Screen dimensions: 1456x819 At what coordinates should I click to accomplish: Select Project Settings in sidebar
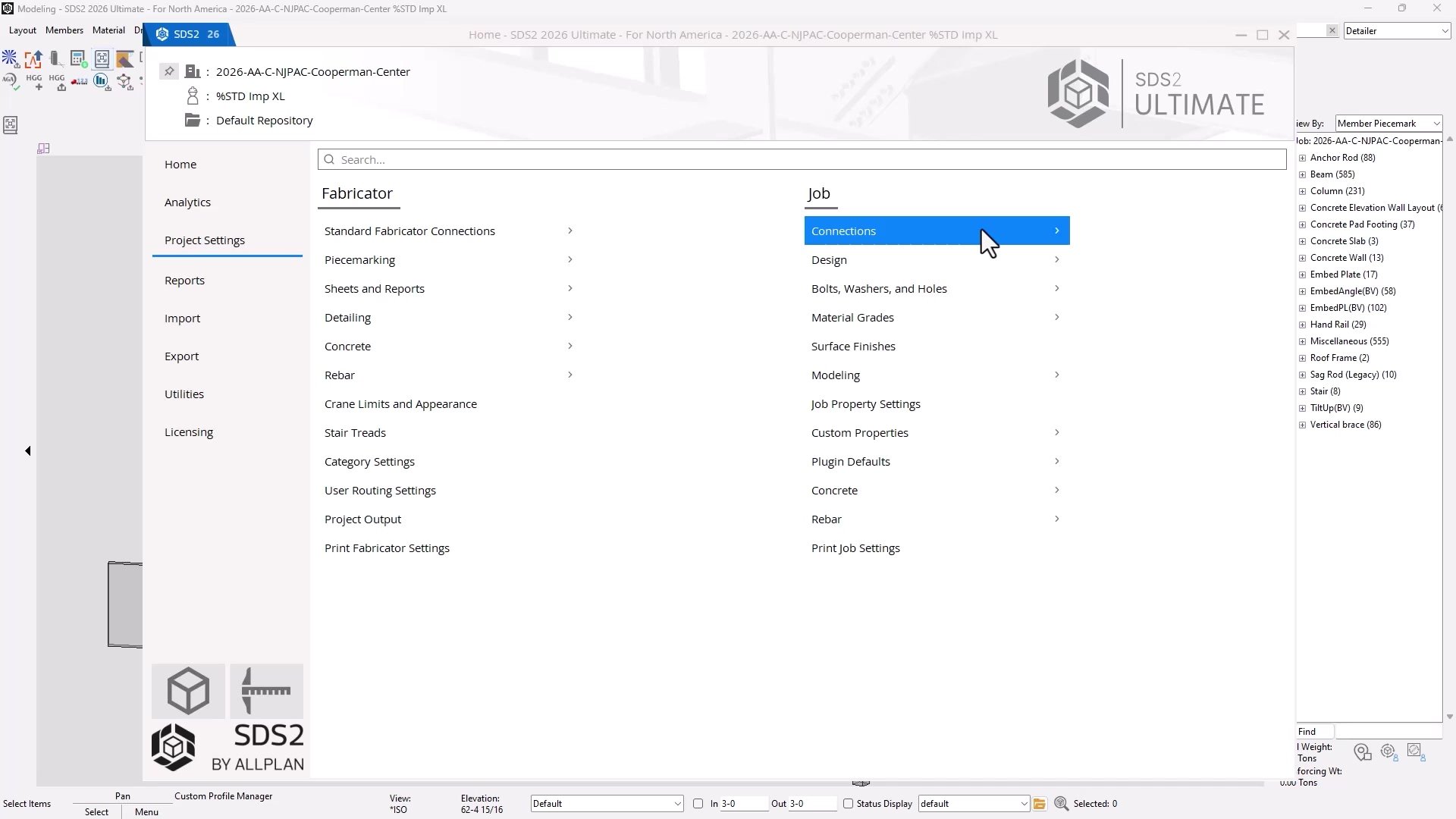205,240
